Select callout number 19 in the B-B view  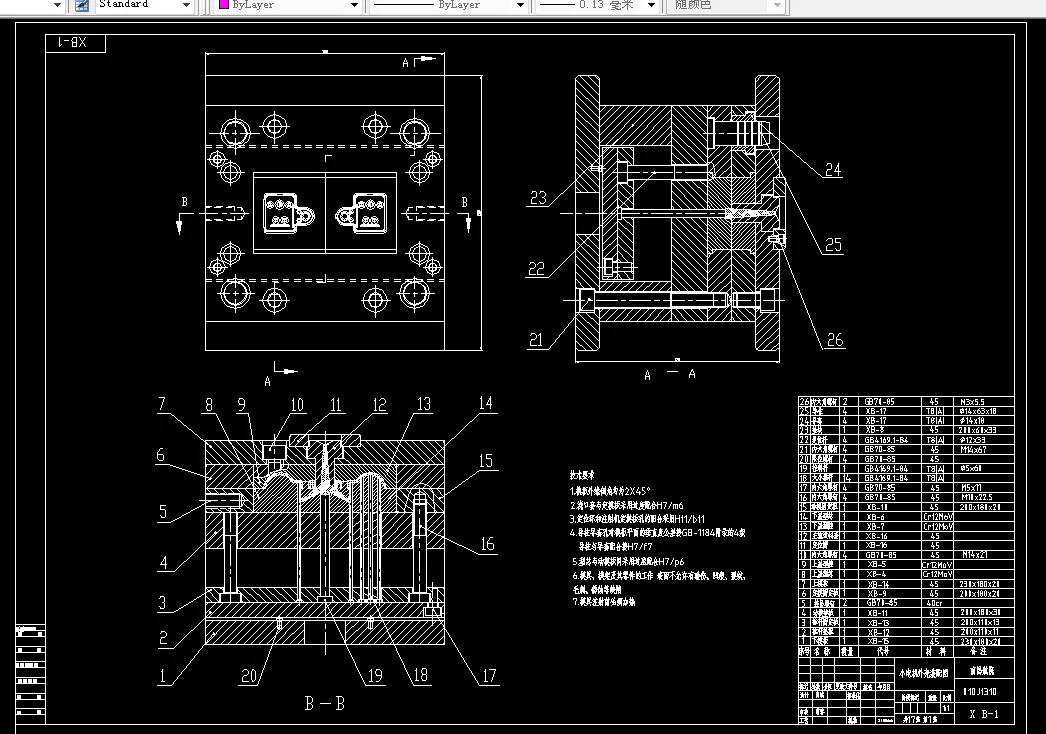375,676
